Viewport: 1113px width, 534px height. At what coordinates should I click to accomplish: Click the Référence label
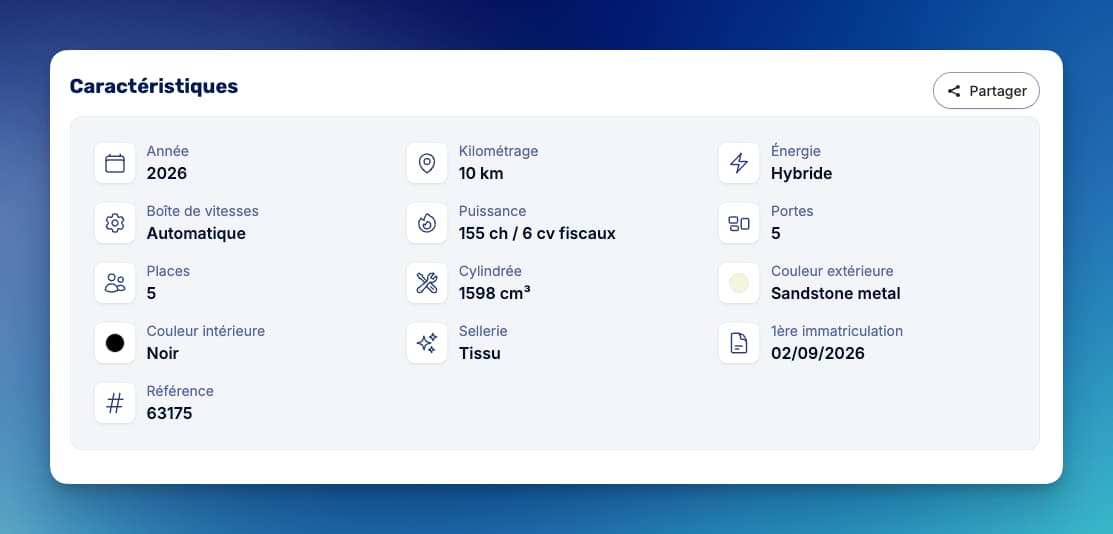180,391
